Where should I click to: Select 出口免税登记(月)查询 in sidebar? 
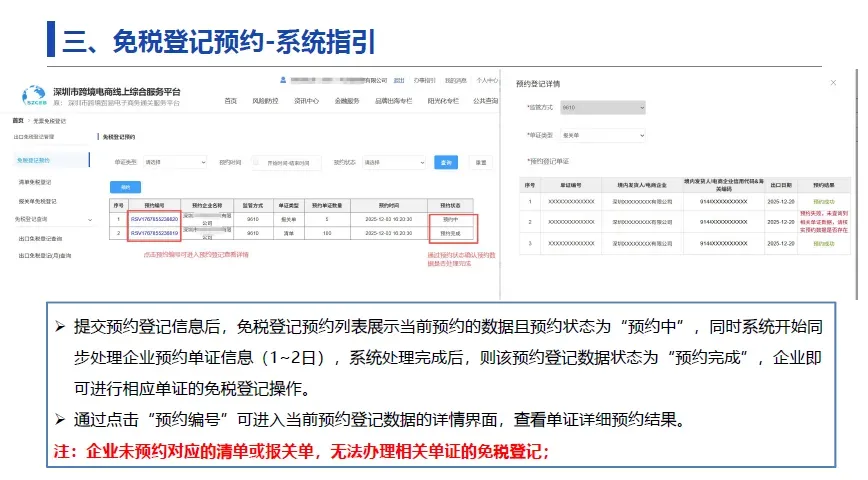click(x=45, y=256)
